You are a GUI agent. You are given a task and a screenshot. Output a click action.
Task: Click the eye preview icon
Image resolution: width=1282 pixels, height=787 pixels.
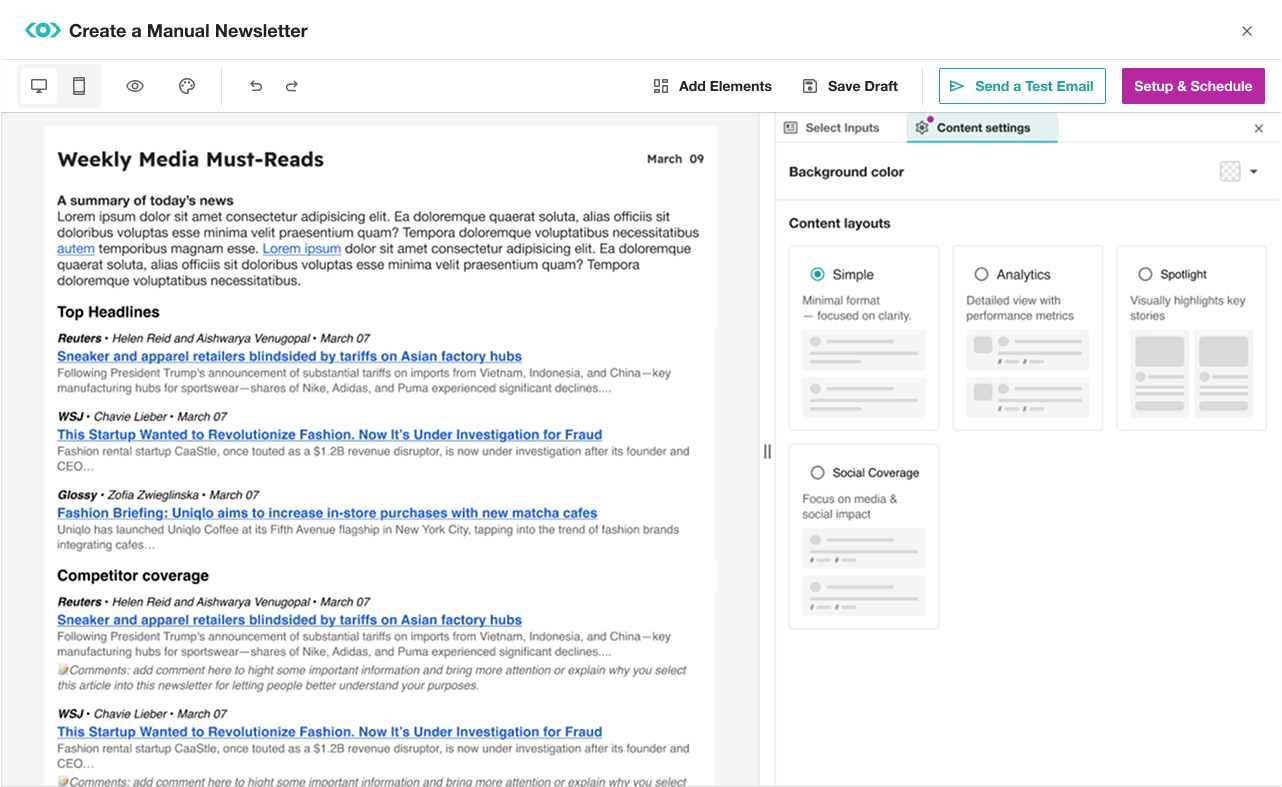(135, 86)
